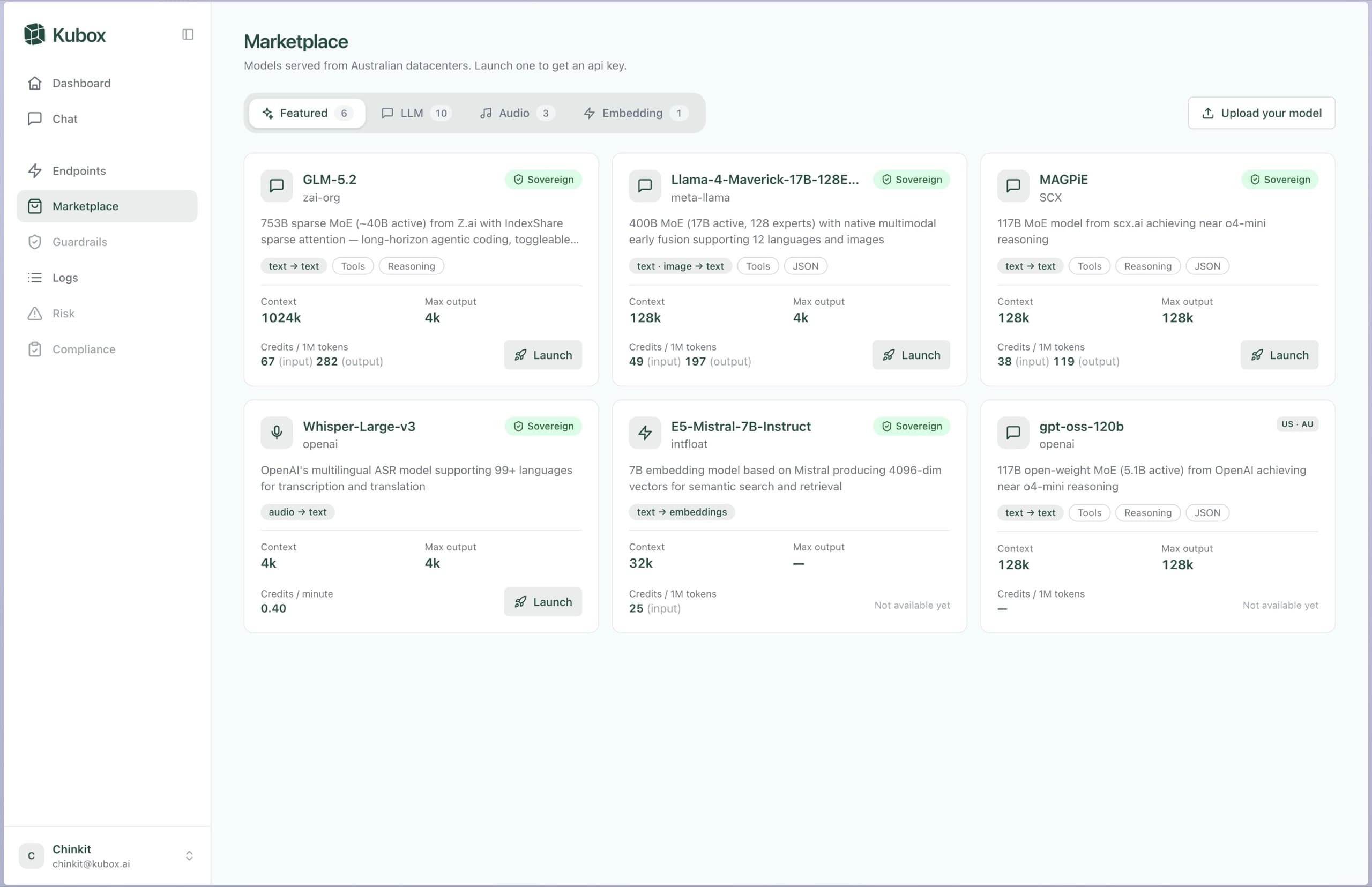This screenshot has height=887, width=1372.
Task: Click the Risk warning triangle icon
Action: (34, 314)
